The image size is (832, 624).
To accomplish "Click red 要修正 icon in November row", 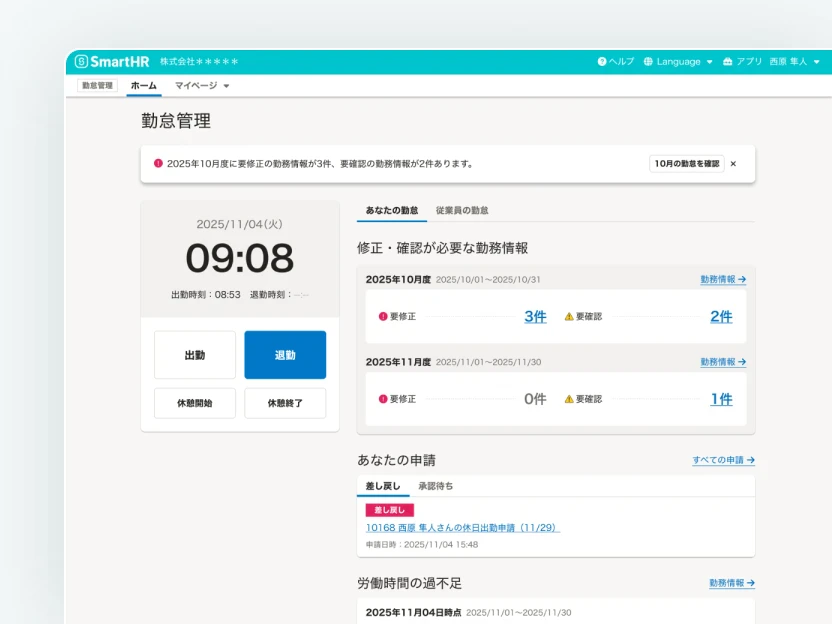I will (383, 399).
